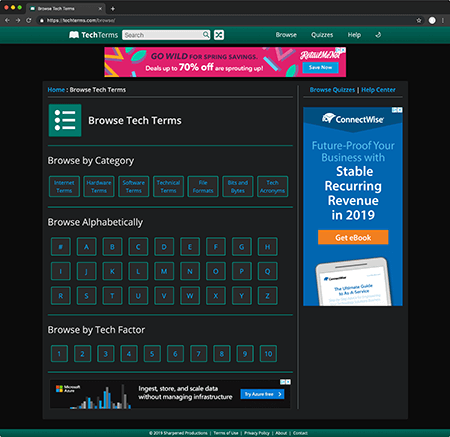Browse terms starting with letter S
The height and width of the screenshot is (437, 450).
pyautogui.click(x=87, y=296)
